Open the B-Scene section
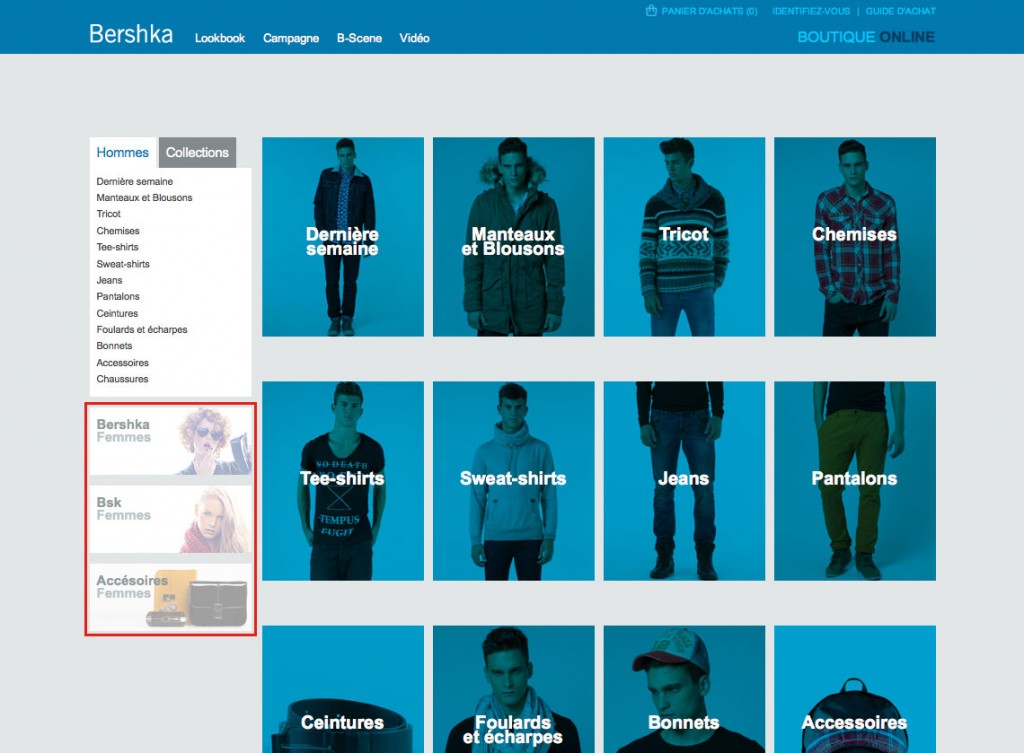This screenshot has height=753, width=1024. 359,38
